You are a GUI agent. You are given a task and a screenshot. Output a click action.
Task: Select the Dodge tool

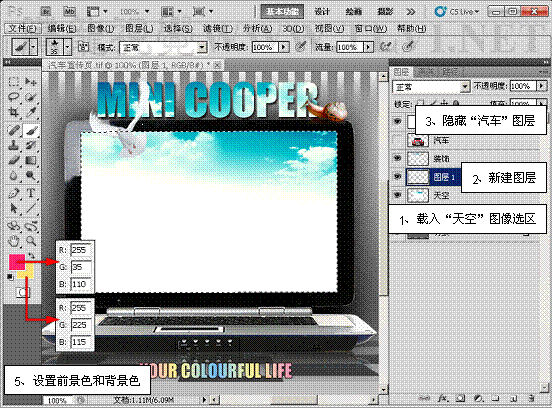tap(31, 175)
